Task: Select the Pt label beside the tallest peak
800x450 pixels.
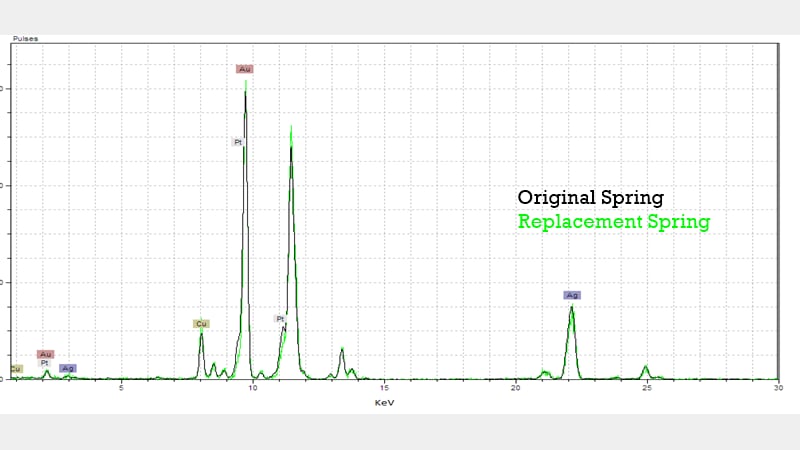Action: [238, 142]
